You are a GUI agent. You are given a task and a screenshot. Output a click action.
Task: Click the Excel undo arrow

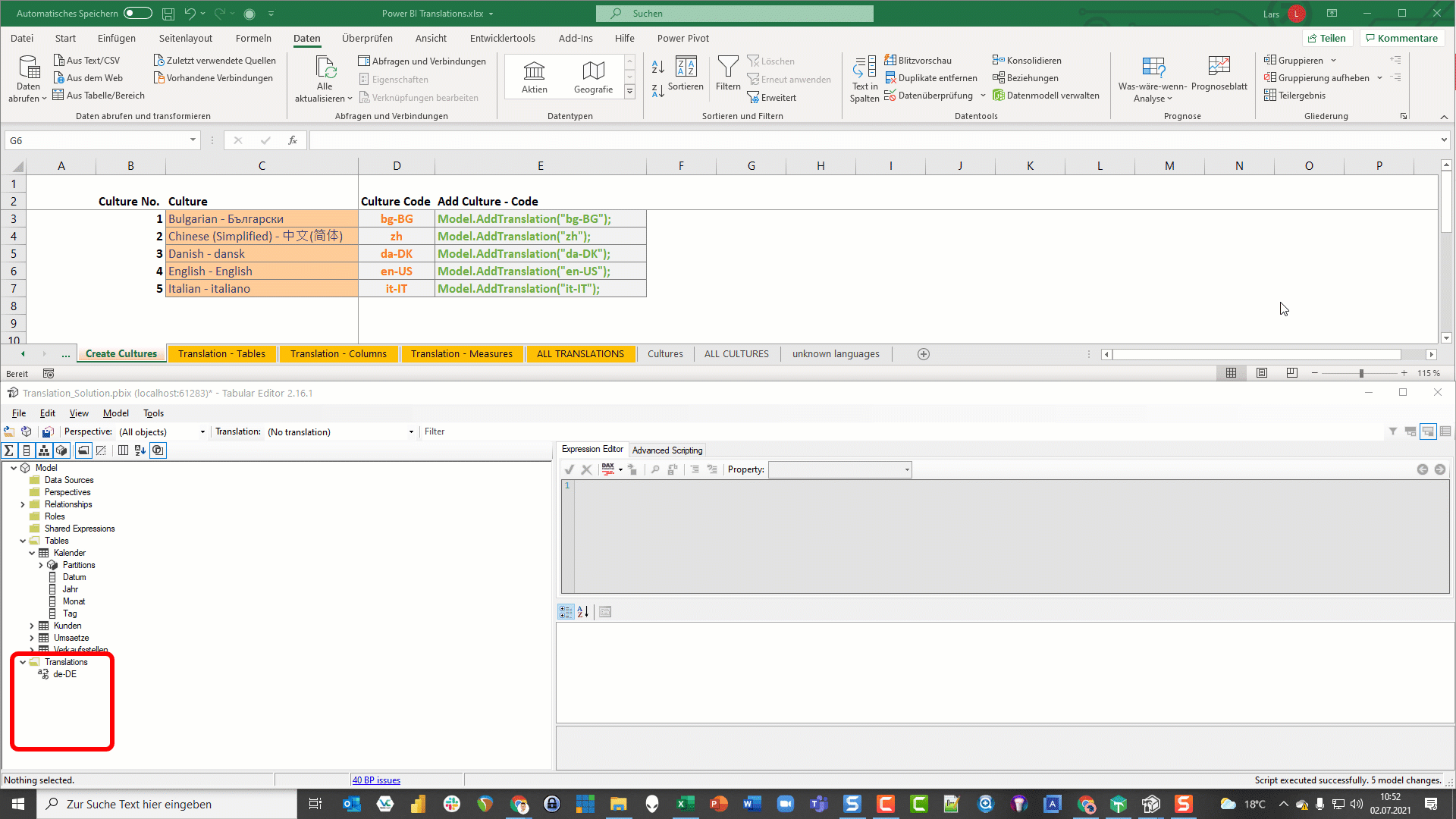click(190, 14)
